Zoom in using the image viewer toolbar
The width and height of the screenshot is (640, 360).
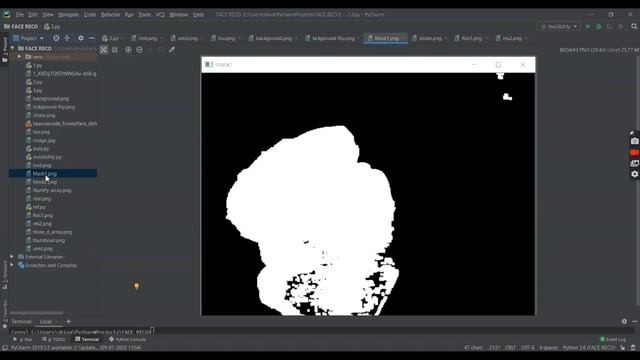click(x=128, y=50)
